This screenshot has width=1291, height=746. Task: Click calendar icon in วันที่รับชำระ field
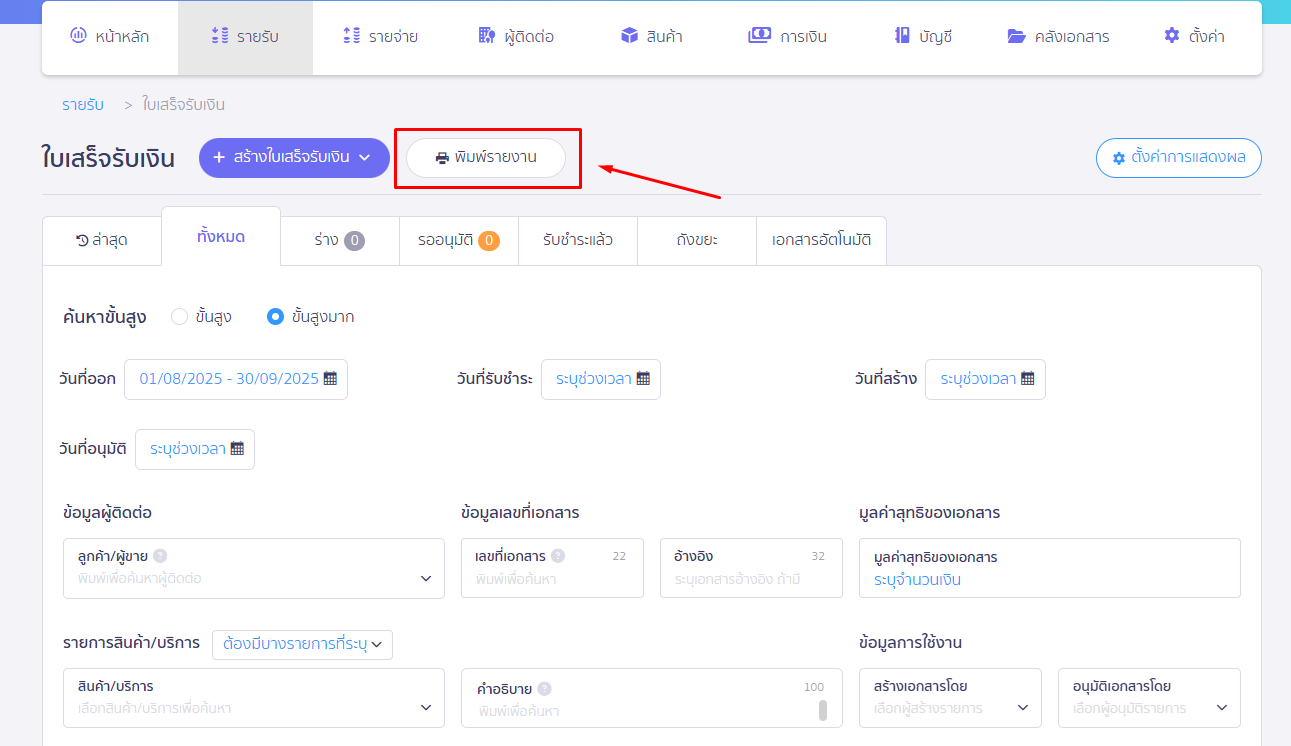643,379
